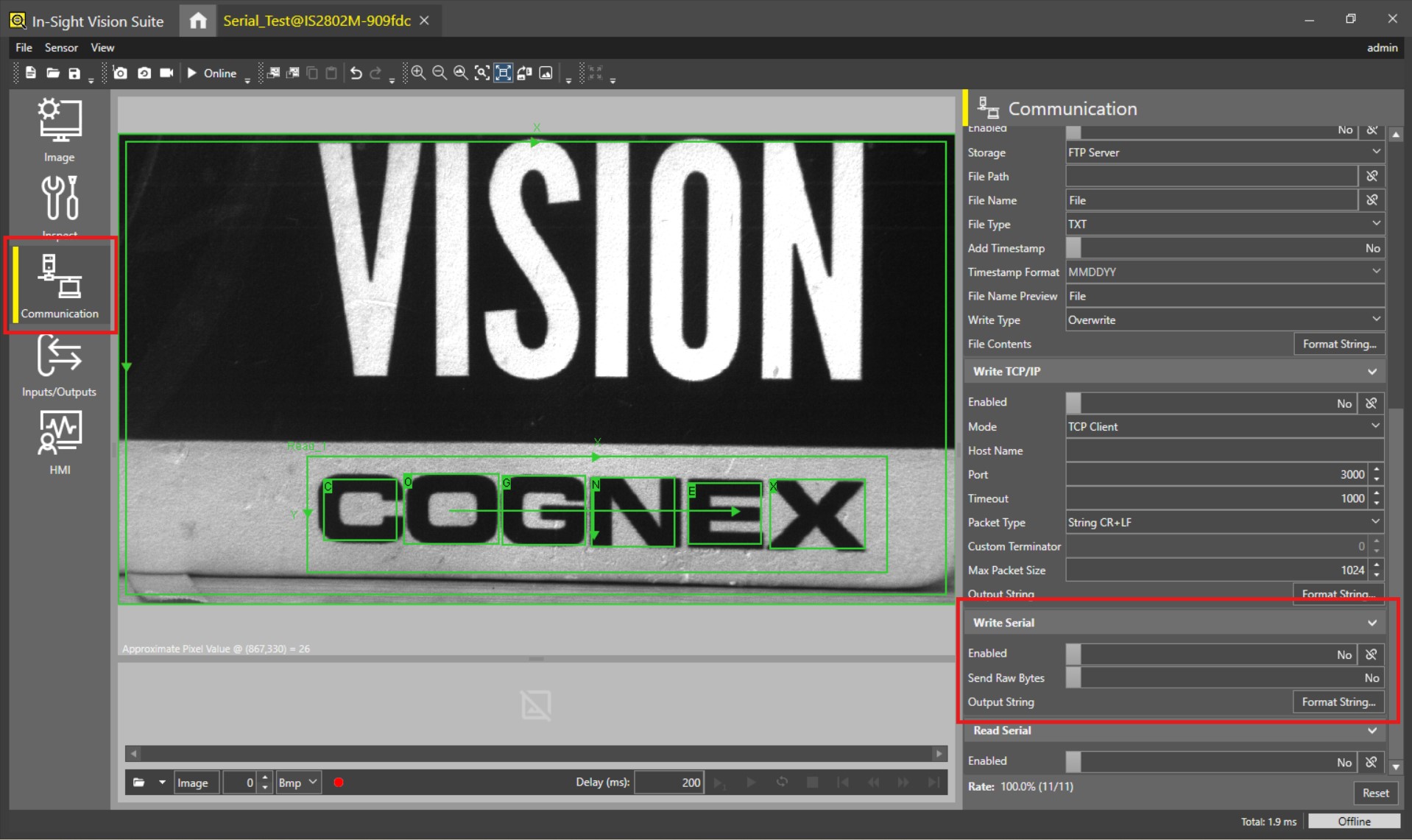1412x840 pixels.
Task: Enable Send Raw Bytes
Action: tap(1073, 678)
